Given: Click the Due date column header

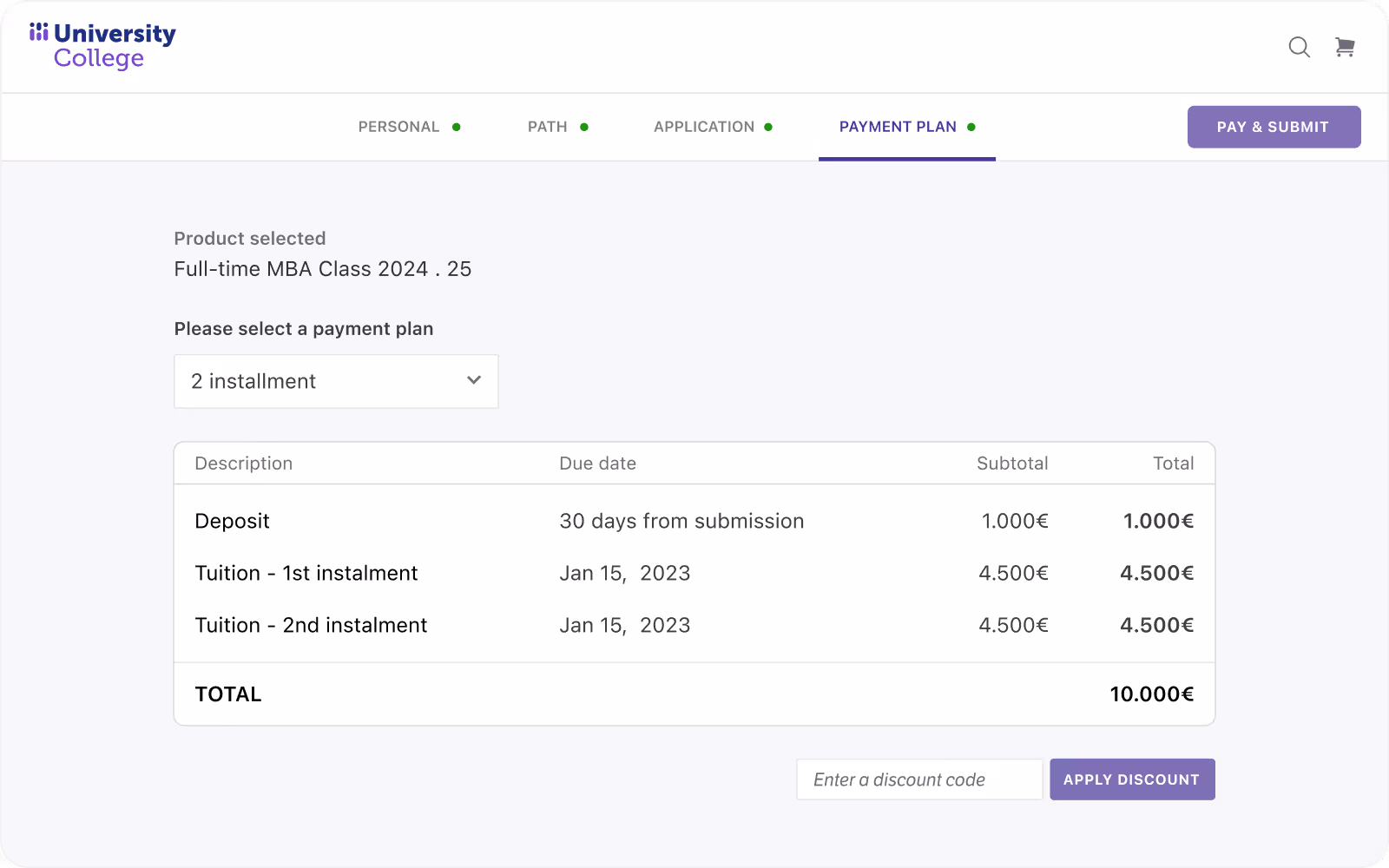Looking at the screenshot, I should point(597,463).
